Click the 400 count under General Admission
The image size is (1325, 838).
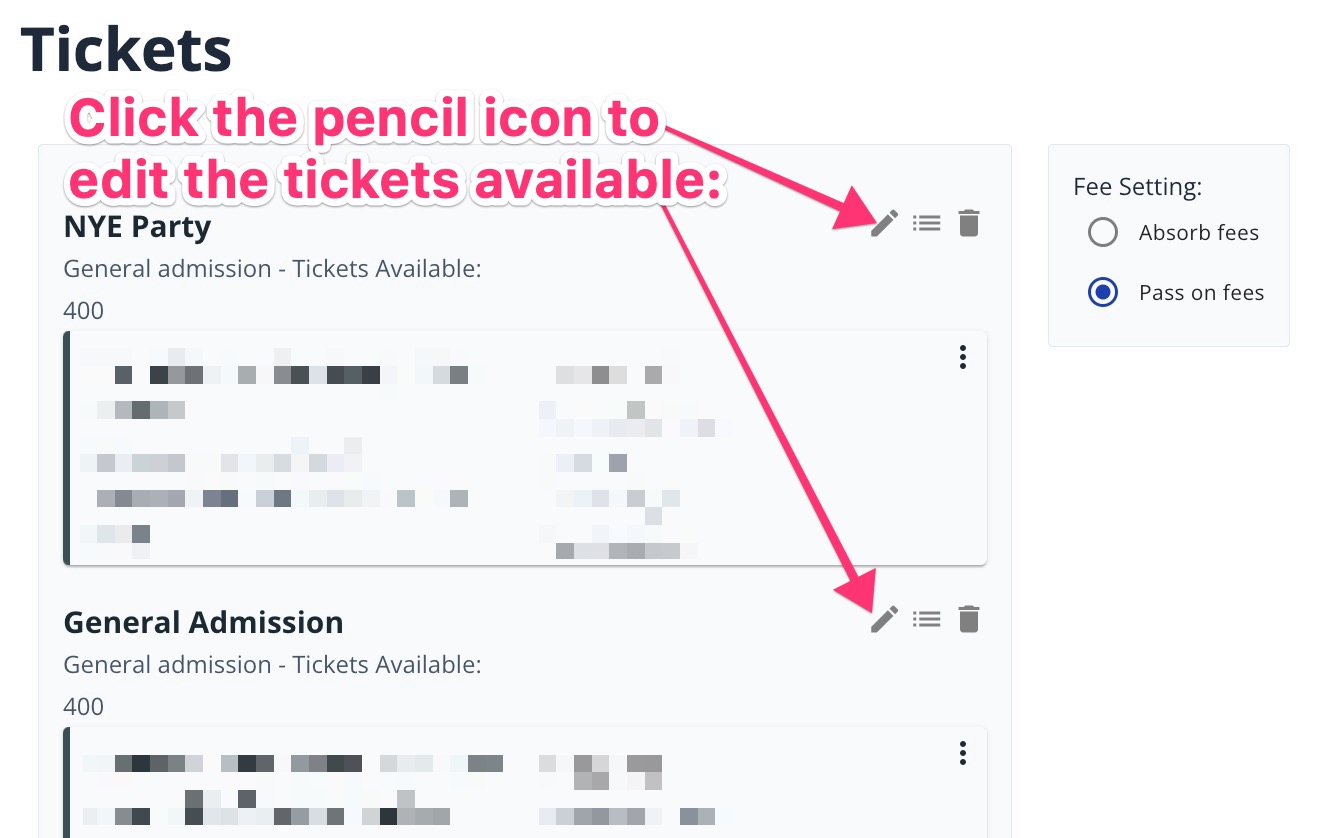pos(84,707)
